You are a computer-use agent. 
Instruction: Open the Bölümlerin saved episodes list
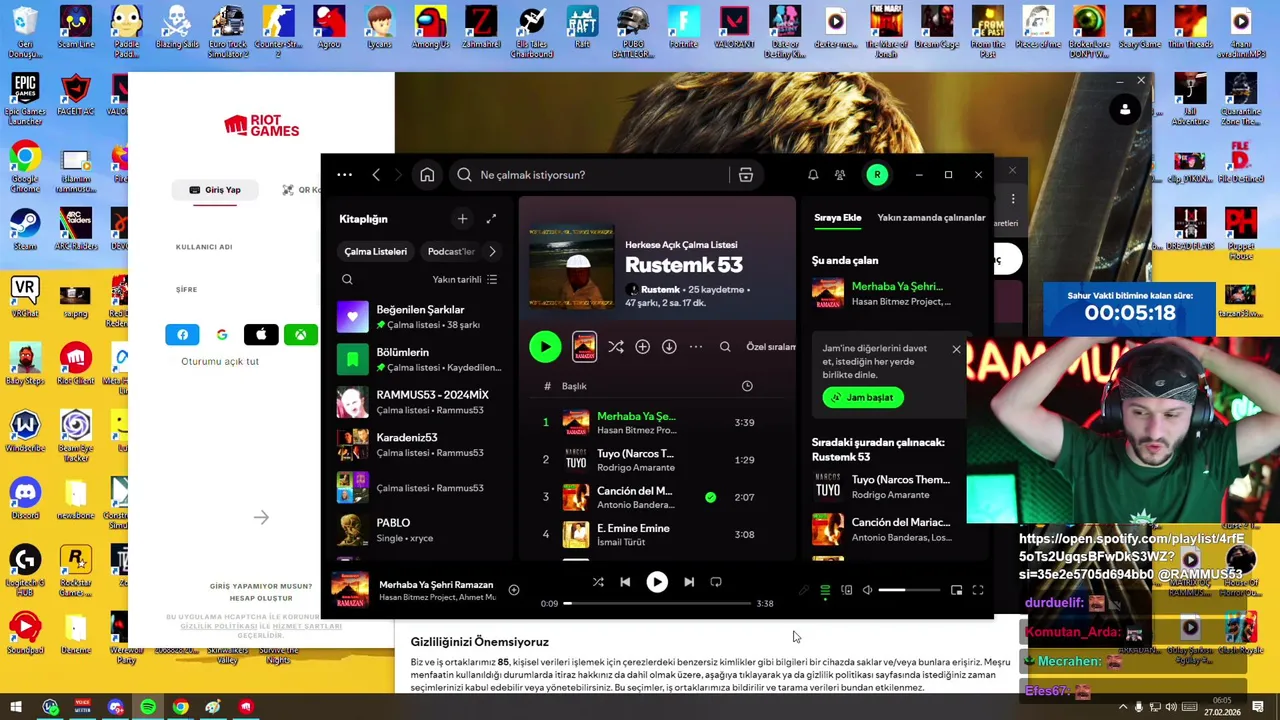[x=420, y=359]
